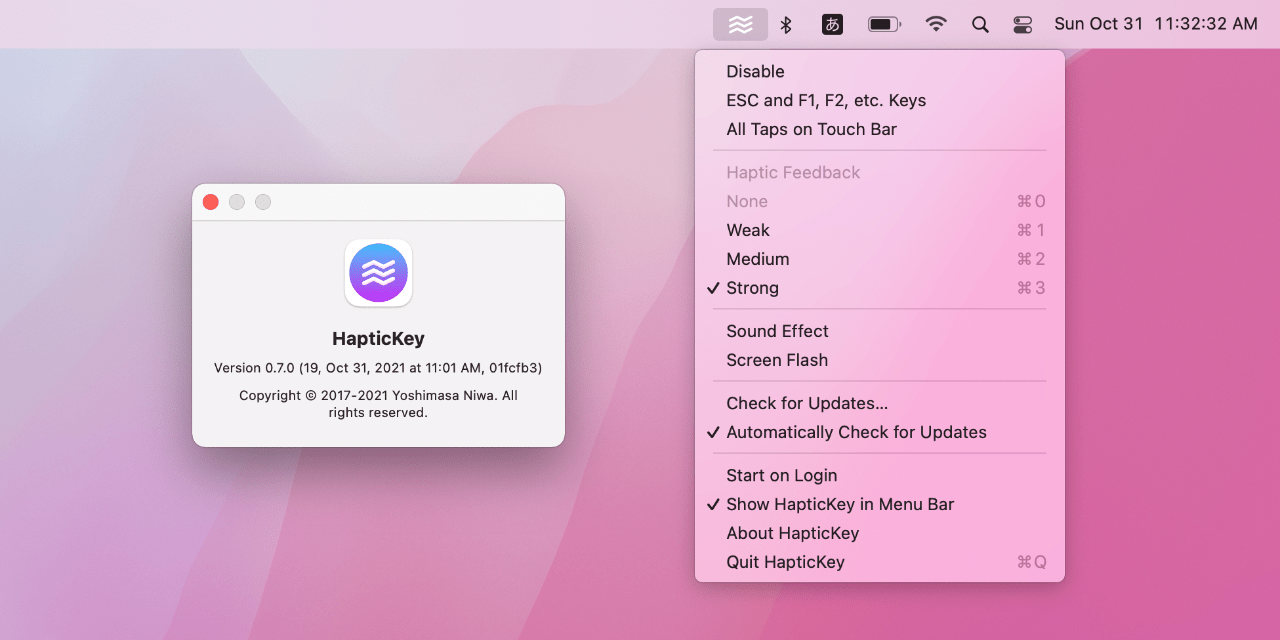
Task: Click the HapticKey wave icon in menu bar
Action: 740,24
